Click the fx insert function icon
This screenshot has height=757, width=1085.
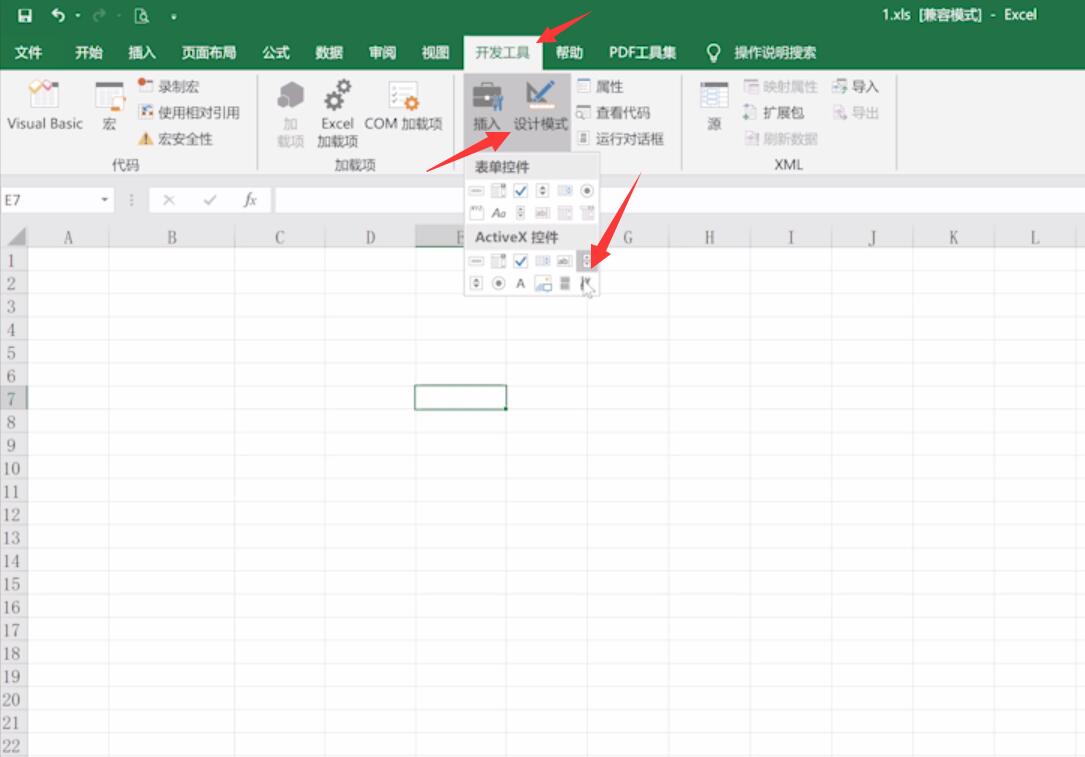tap(250, 200)
